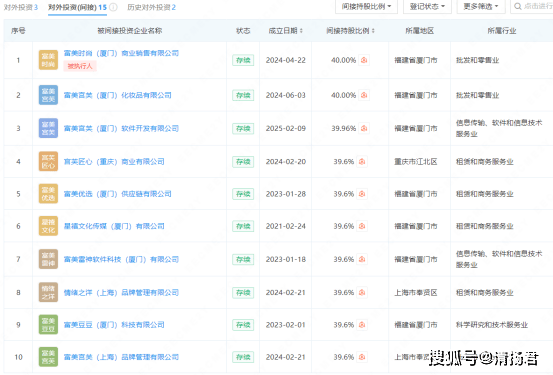Click the 39.96% shareholding value
Screen dimensions: 553x375
point(344,128)
